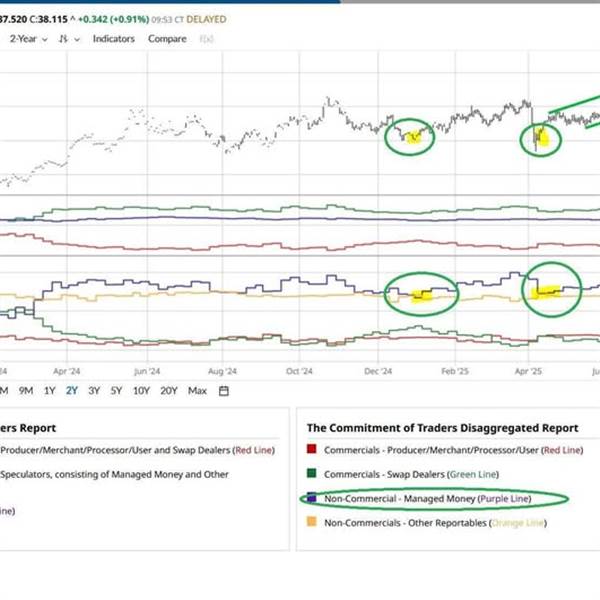
Task: Click the highlighted December price dip on chart
Action: [411, 136]
